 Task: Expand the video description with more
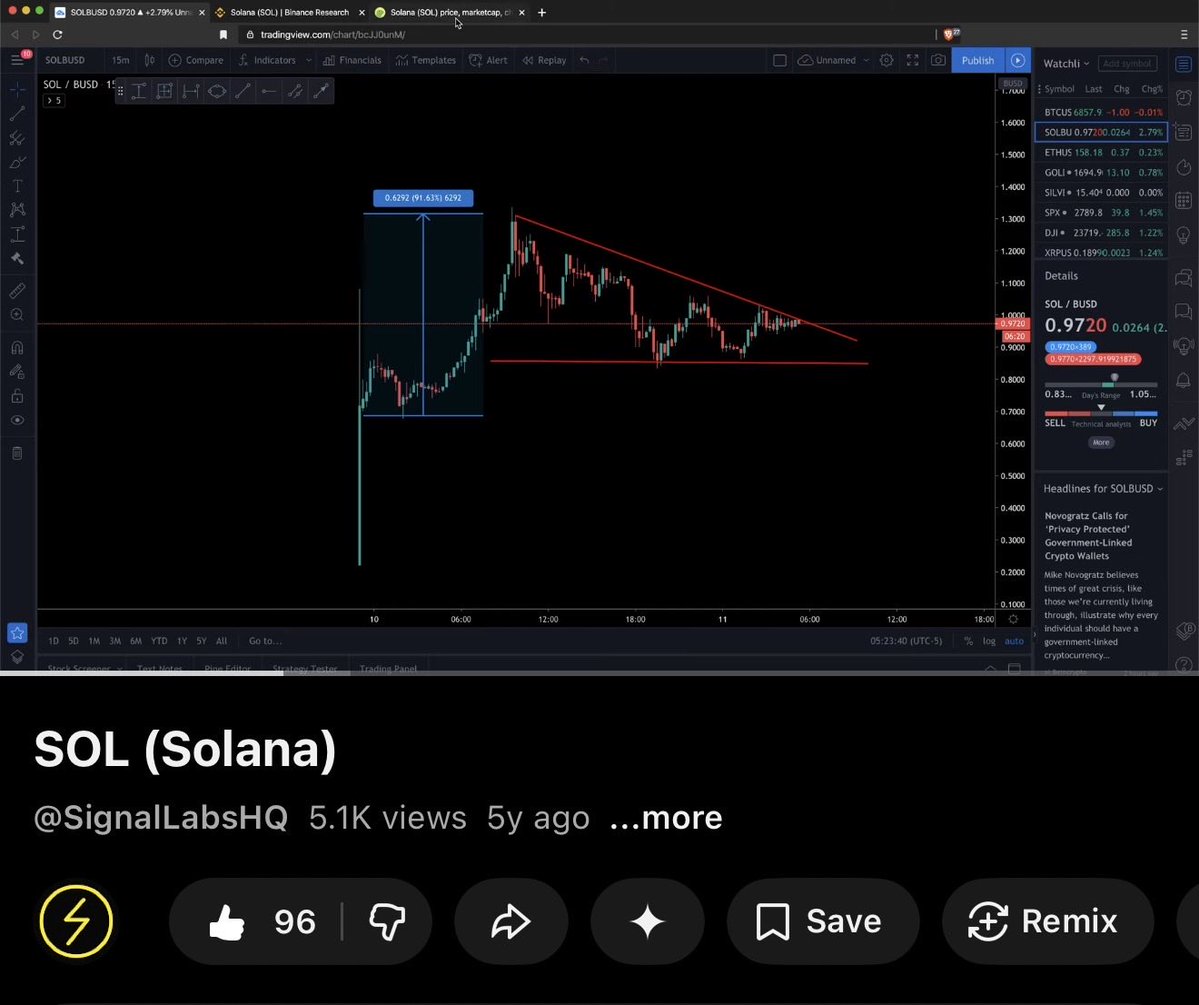point(666,818)
